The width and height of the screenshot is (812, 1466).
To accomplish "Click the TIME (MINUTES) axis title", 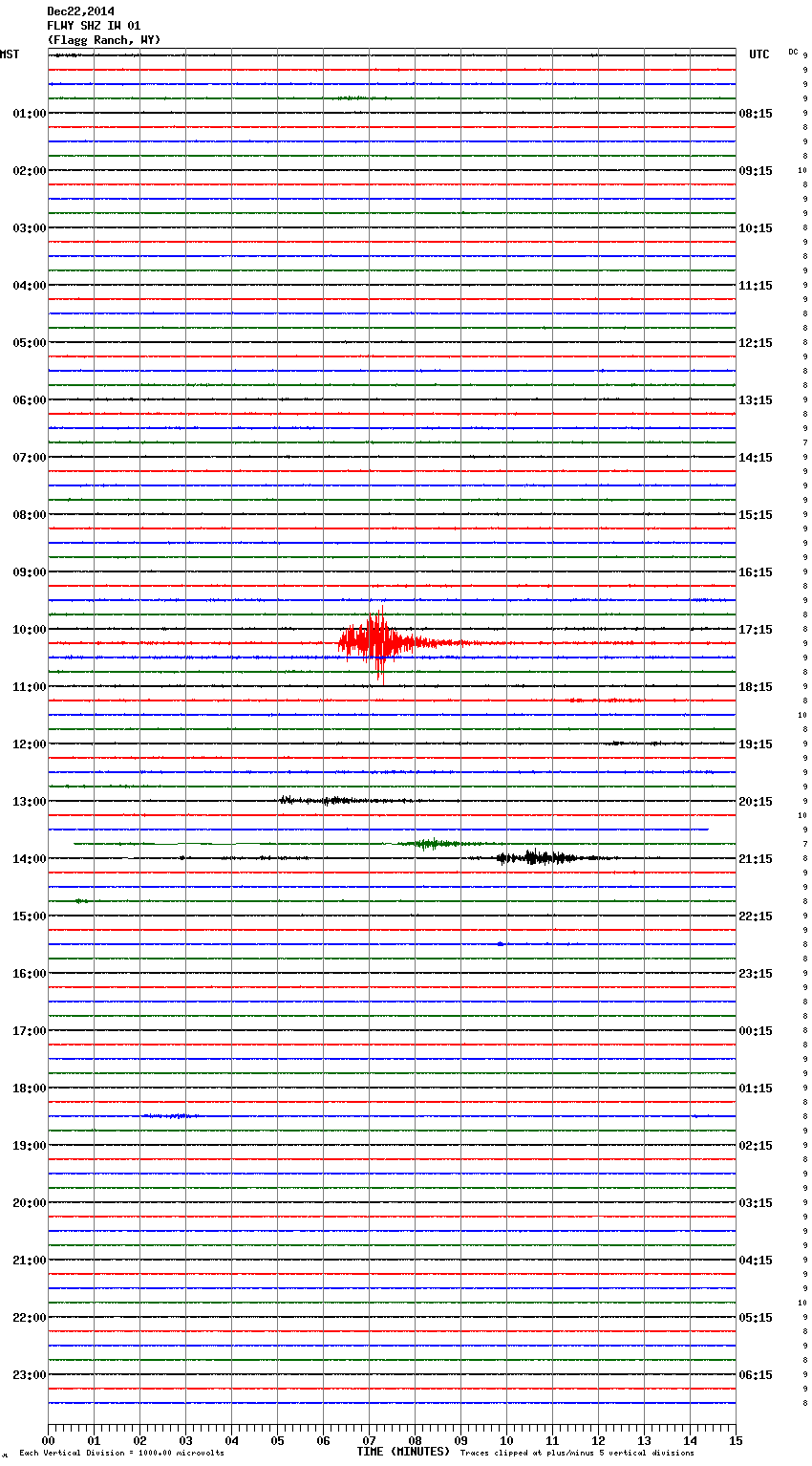I will click(403, 1452).
